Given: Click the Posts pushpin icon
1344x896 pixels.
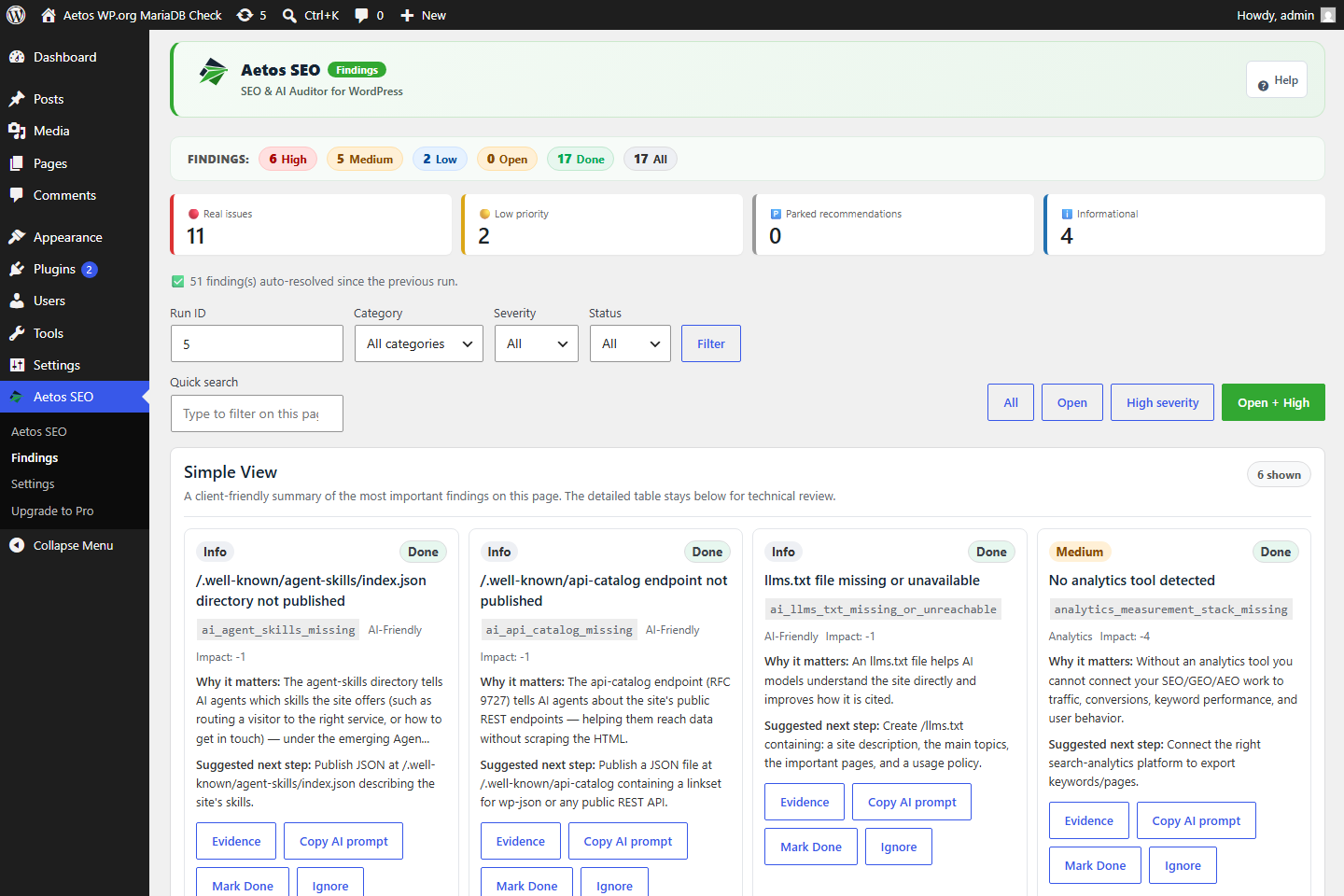Looking at the screenshot, I should (x=17, y=99).
